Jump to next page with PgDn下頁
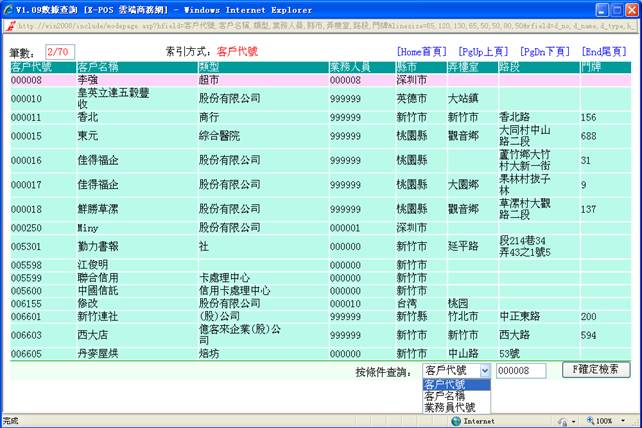This screenshot has width=642, height=428. (x=545, y=50)
